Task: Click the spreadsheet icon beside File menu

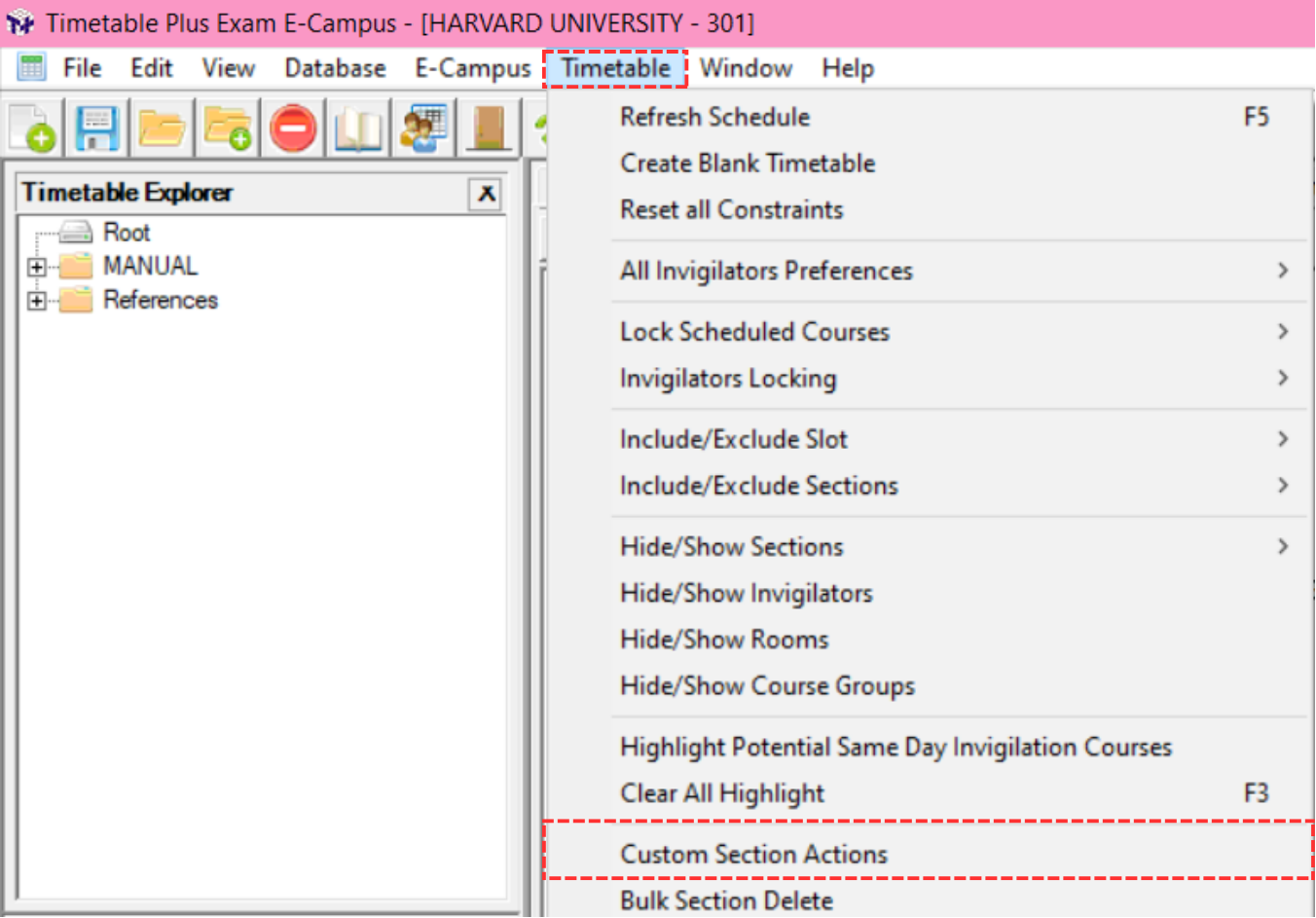Action: pos(32,68)
